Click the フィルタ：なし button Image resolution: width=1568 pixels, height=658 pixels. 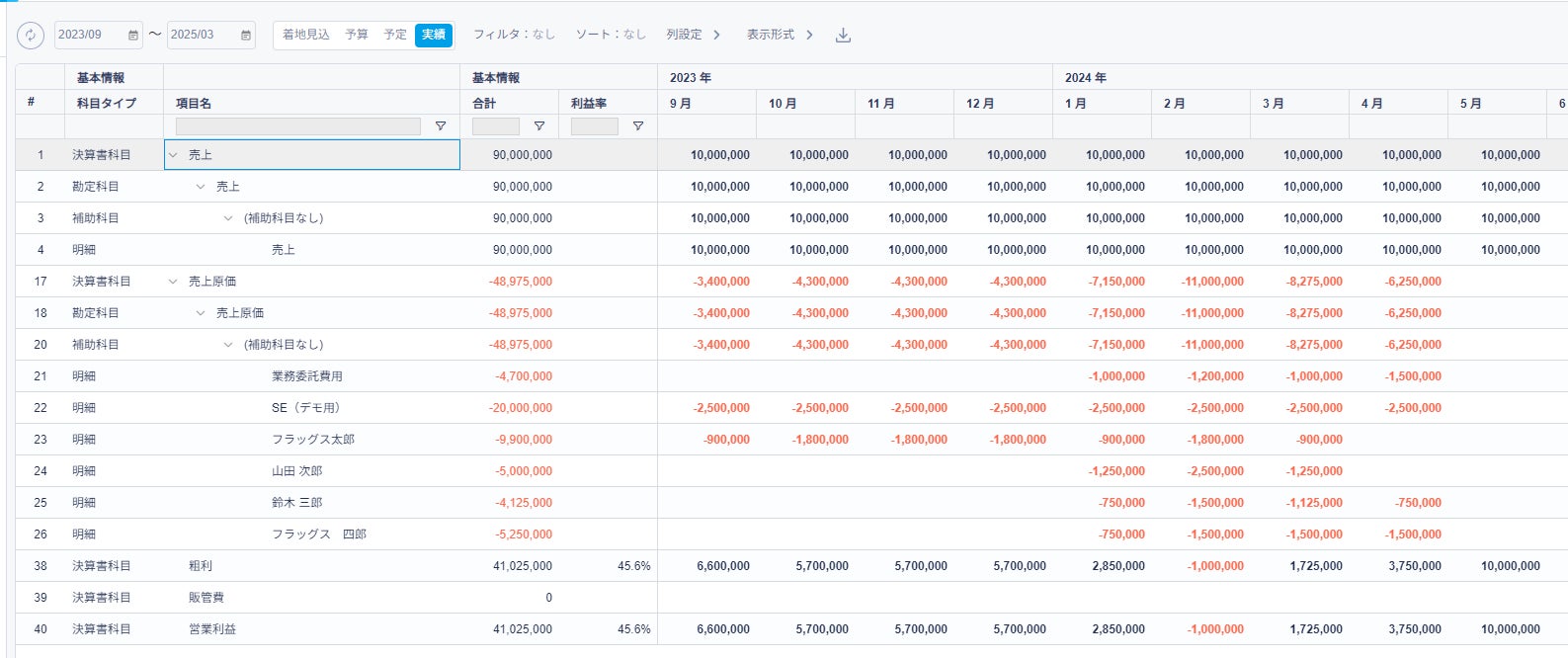(x=514, y=35)
